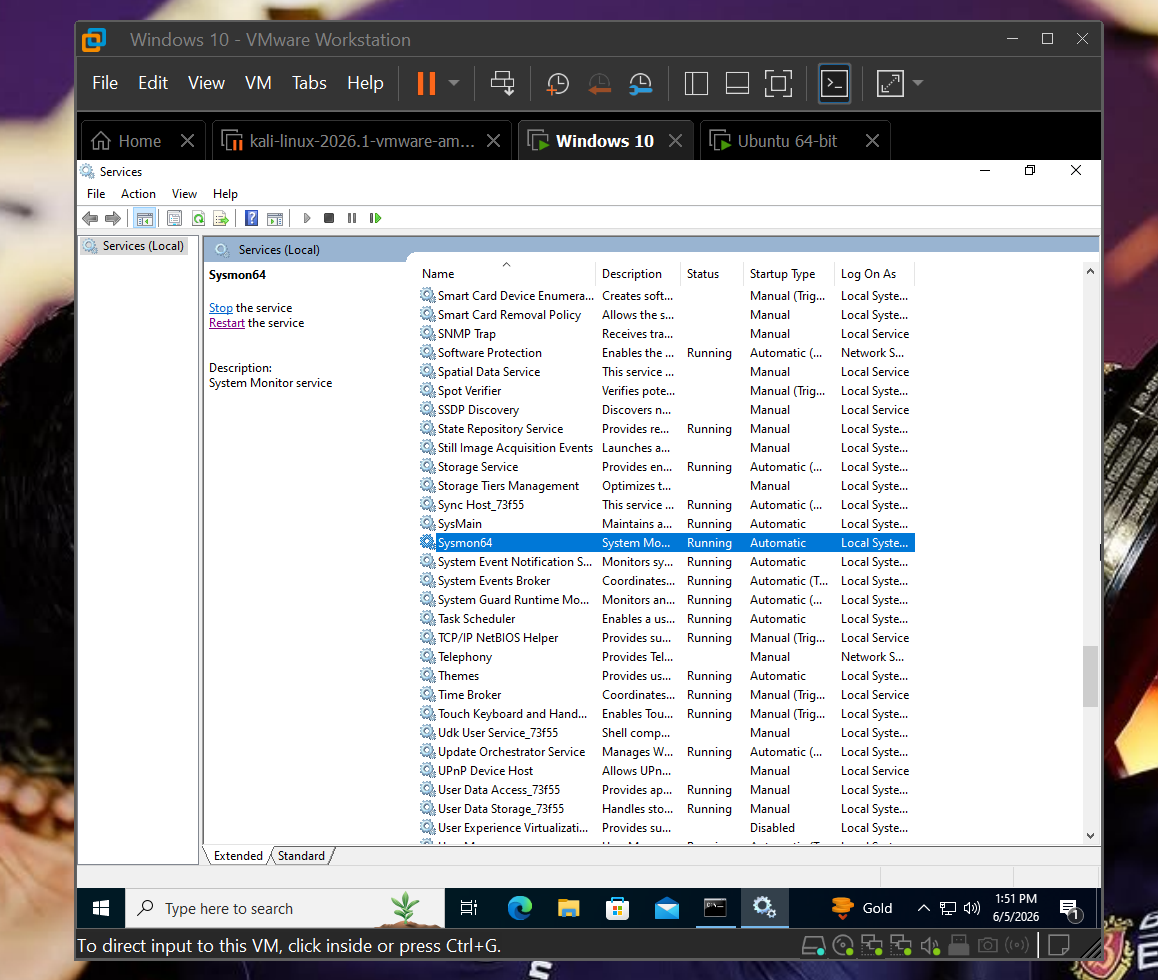Open the Services Help menu
The width and height of the screenshot is (1158, 980).
pos(225,193)
